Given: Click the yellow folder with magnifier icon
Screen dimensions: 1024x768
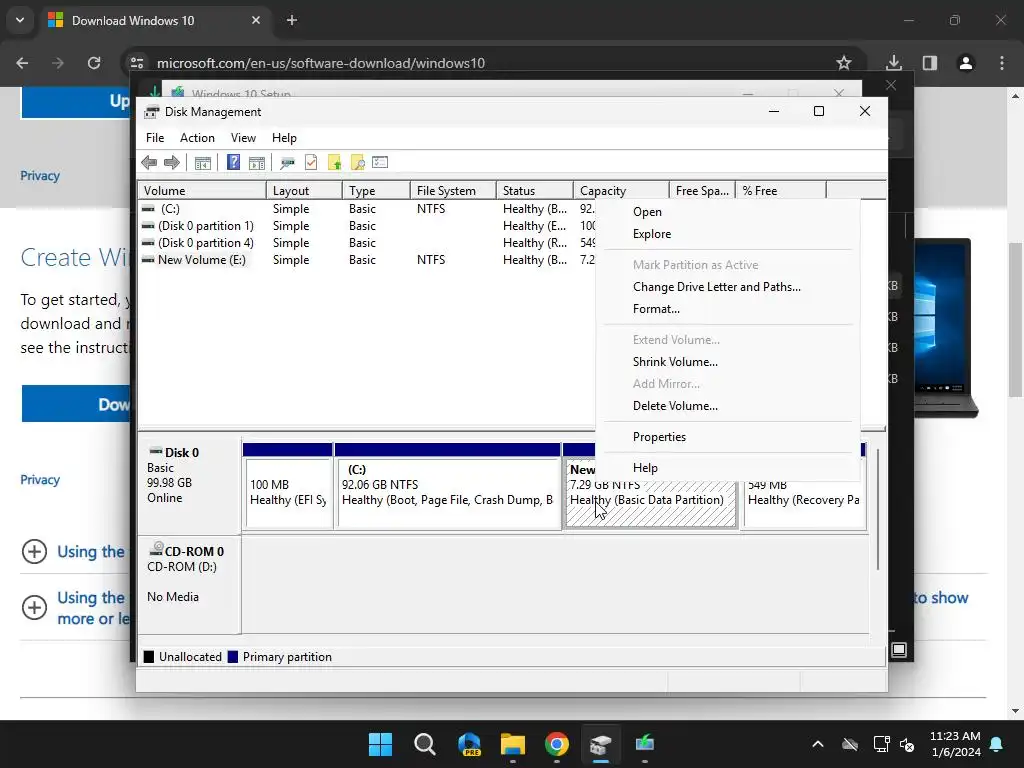Looking at the screenshot, I should 357,163.
